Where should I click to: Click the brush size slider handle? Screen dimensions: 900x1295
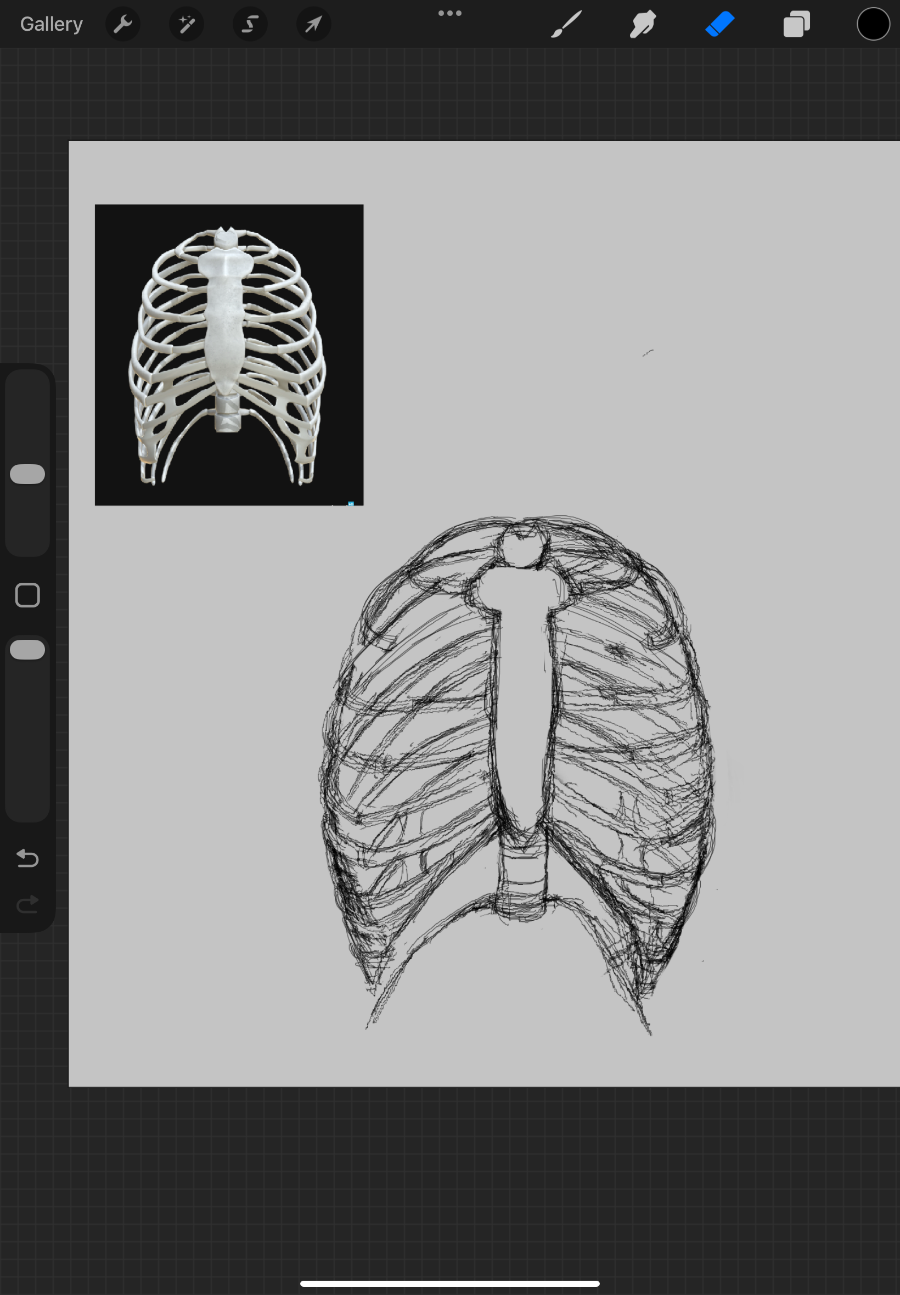coord(28,474)
